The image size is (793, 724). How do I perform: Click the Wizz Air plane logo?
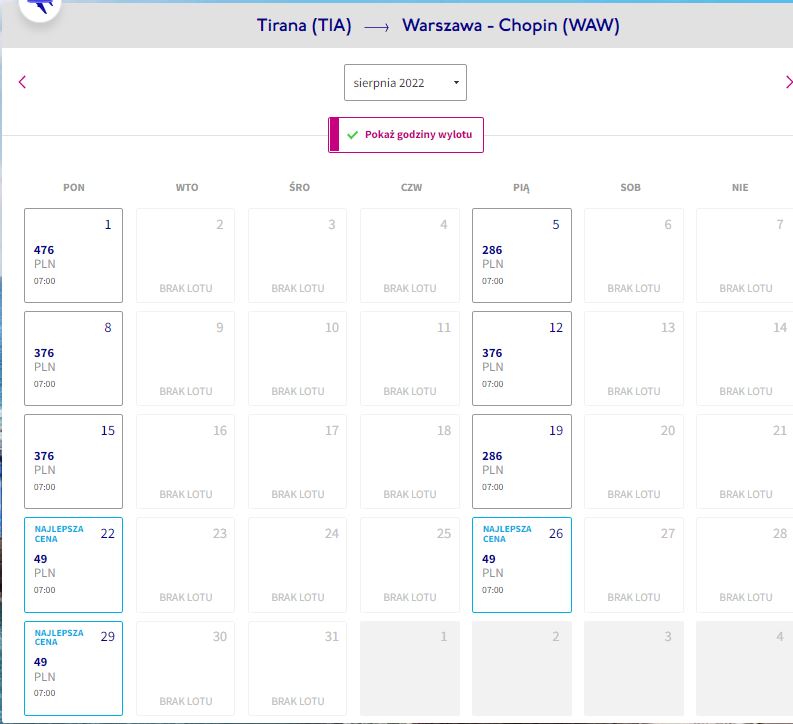pyautogui.click(x=40, y=6)
